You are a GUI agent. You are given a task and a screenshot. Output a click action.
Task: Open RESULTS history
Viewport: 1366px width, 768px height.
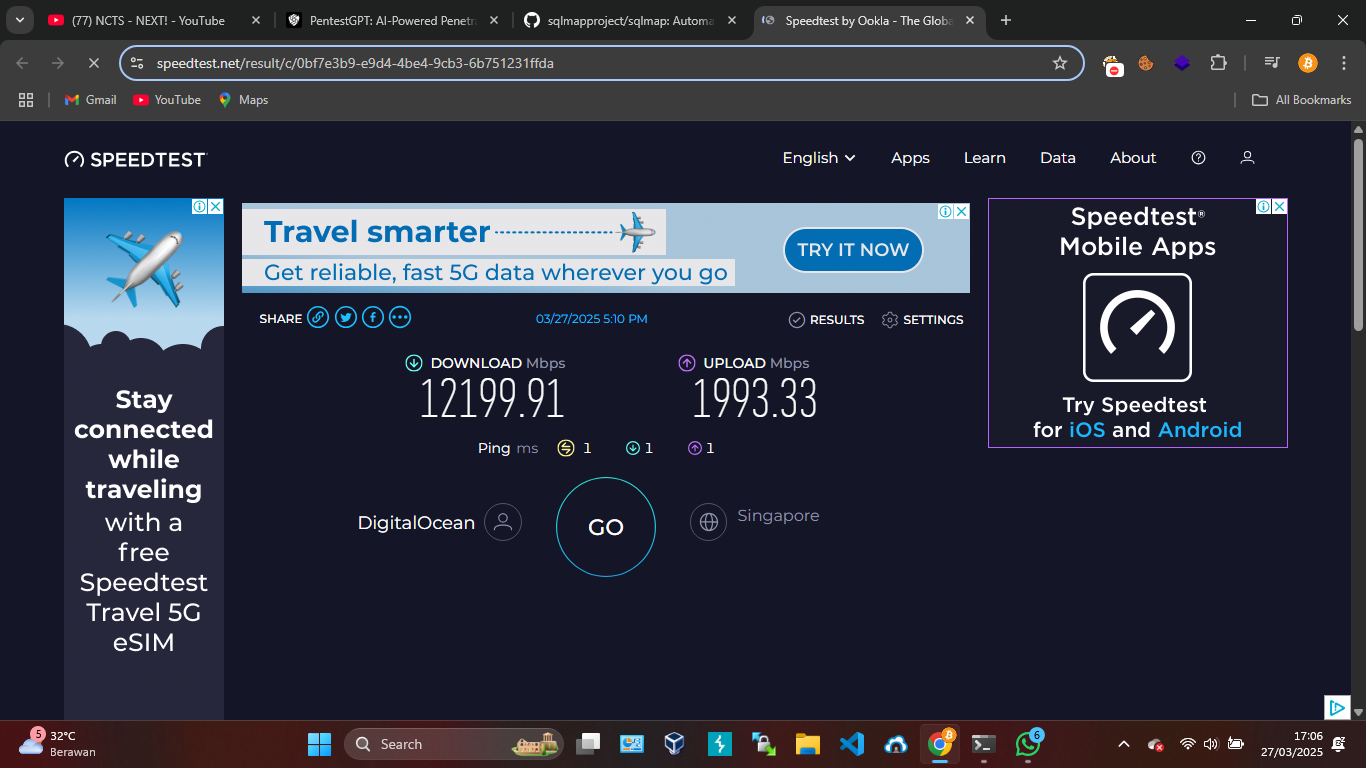pos(826,320)
